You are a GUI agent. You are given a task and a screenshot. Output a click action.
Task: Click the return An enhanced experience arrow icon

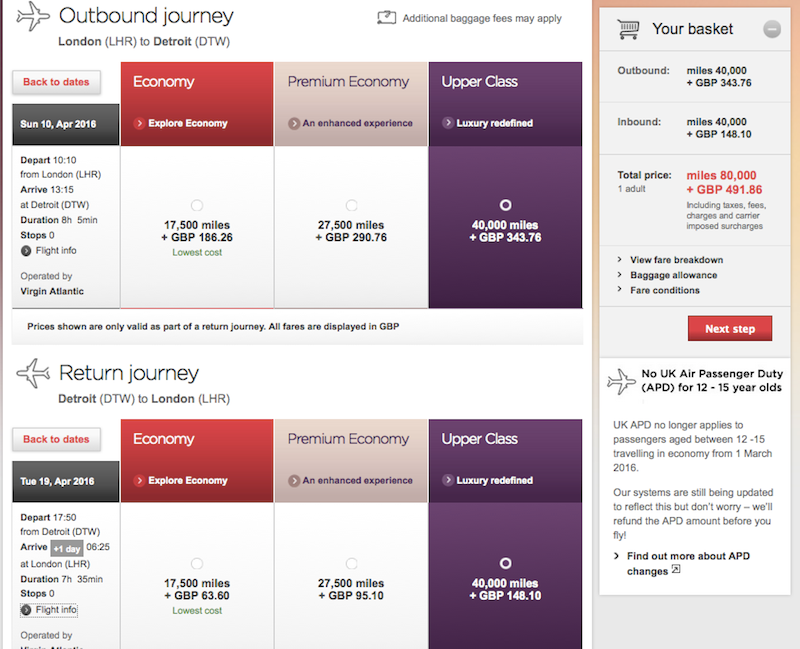click(x=294, y=481)
